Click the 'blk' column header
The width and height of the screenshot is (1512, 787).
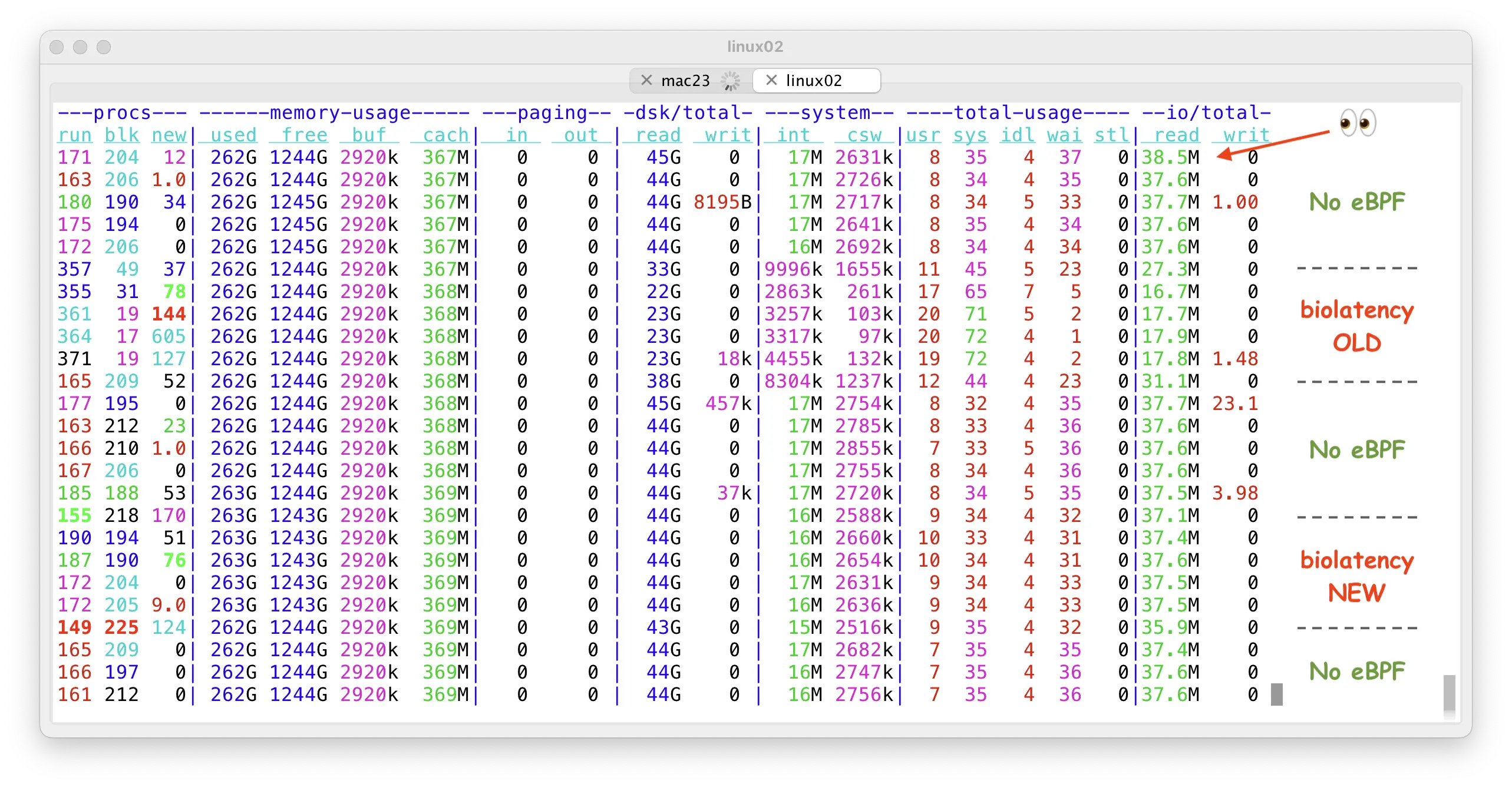(x=122, y=135)
